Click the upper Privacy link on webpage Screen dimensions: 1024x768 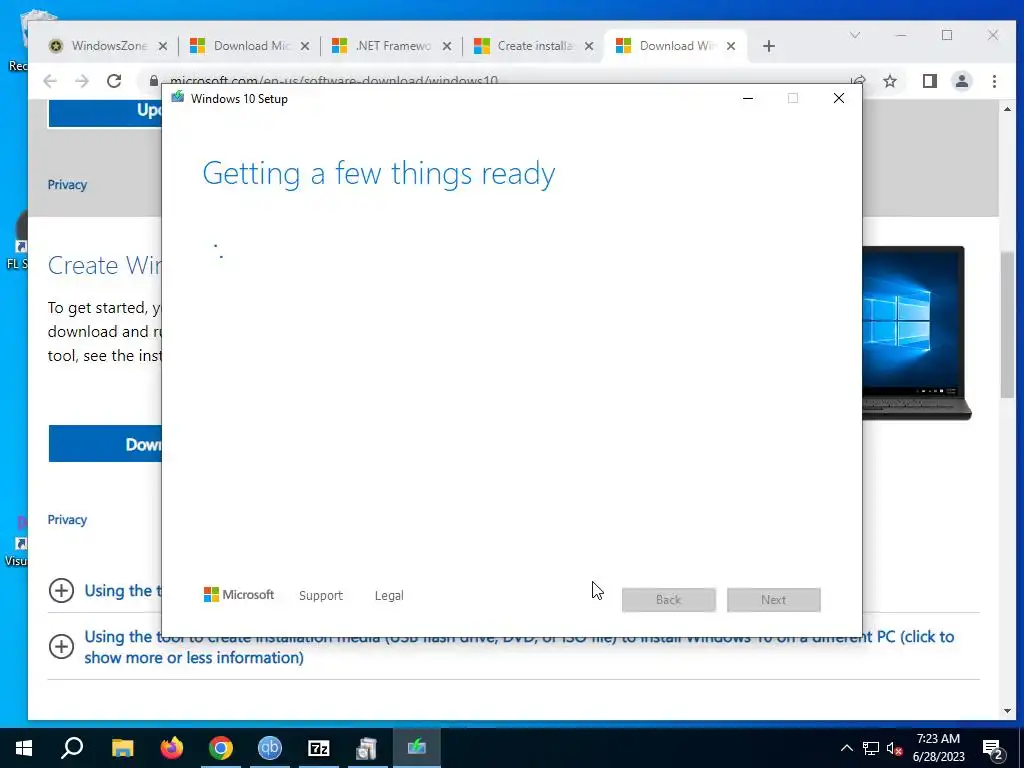click(67, 185)
